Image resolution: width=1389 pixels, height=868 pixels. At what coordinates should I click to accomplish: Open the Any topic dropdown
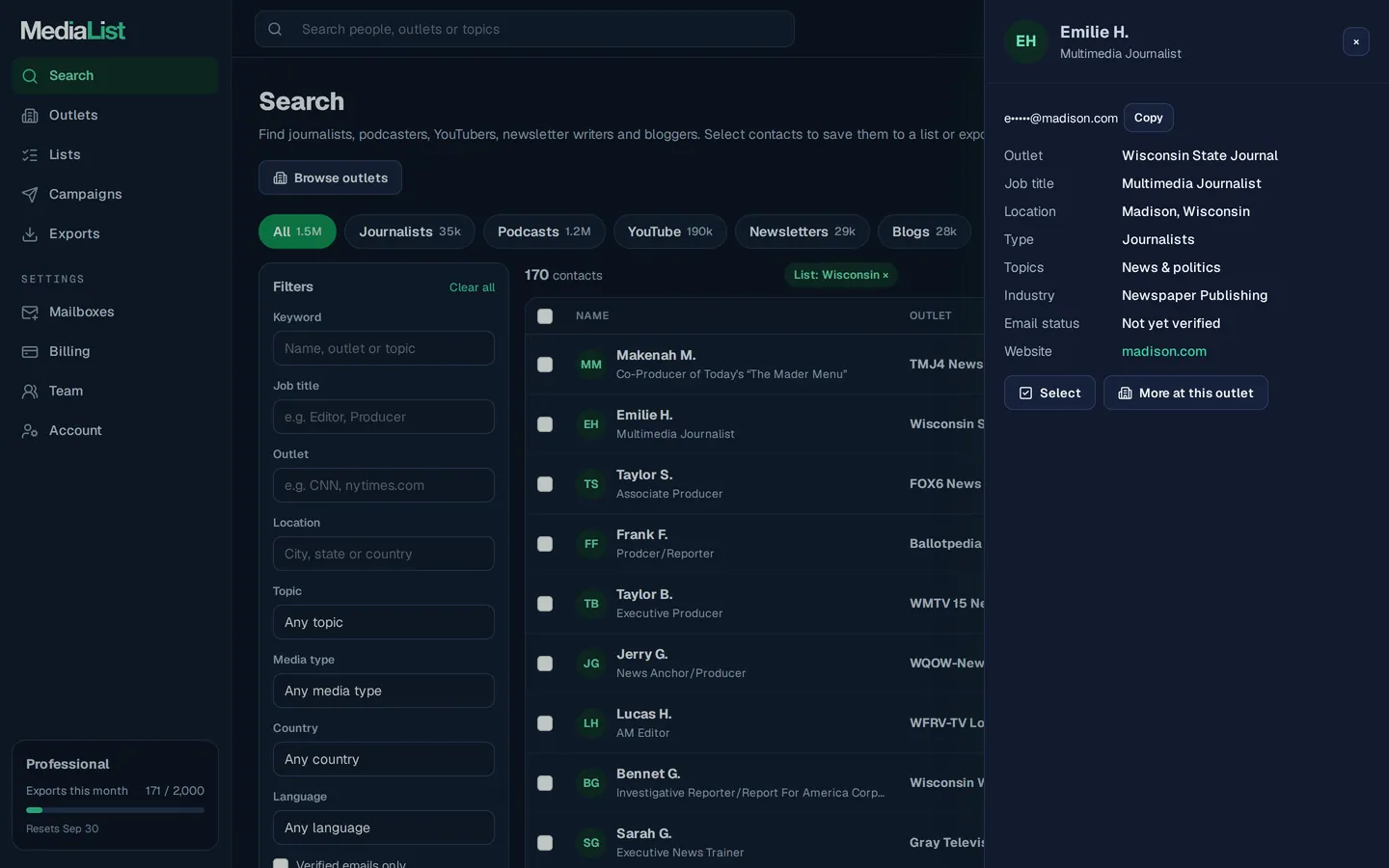(x=384, y=622)
